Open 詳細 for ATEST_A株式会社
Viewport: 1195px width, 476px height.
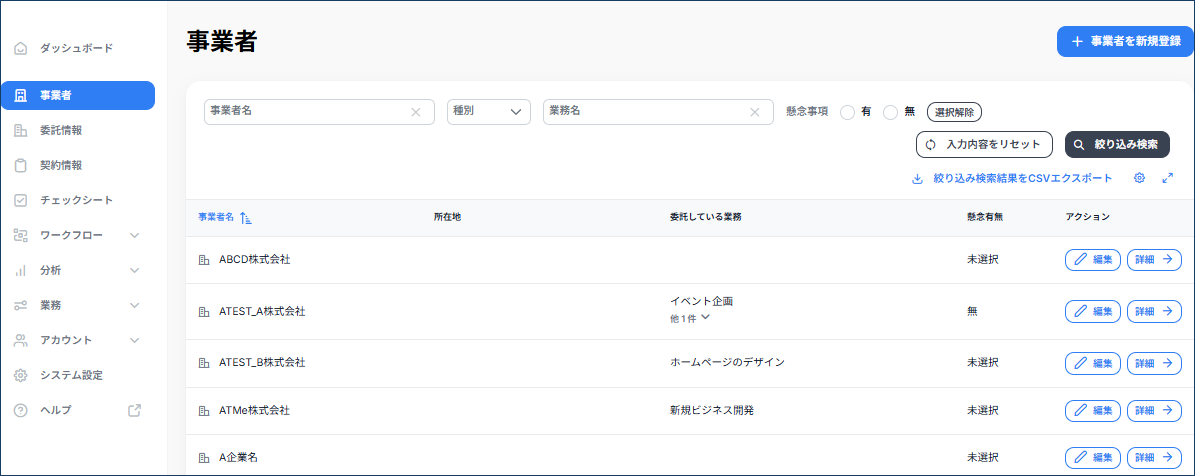pos(1154,311)
